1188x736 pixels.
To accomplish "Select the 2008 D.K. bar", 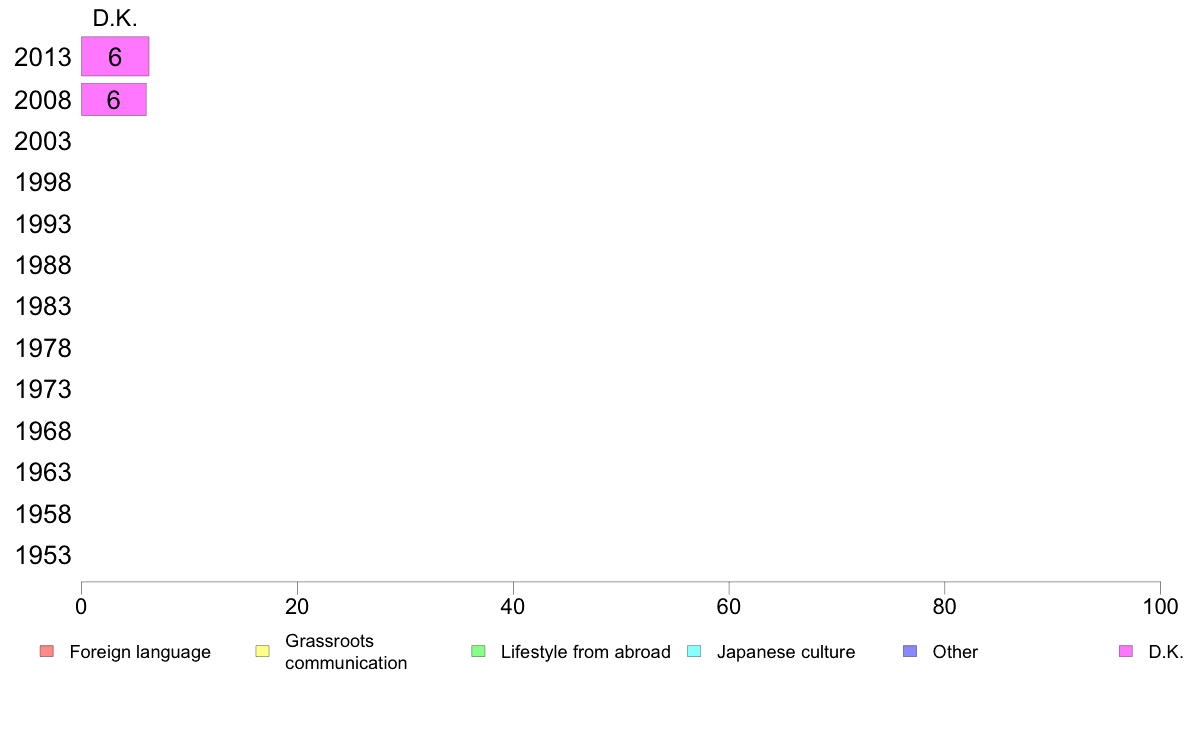I will pos(114,99).
